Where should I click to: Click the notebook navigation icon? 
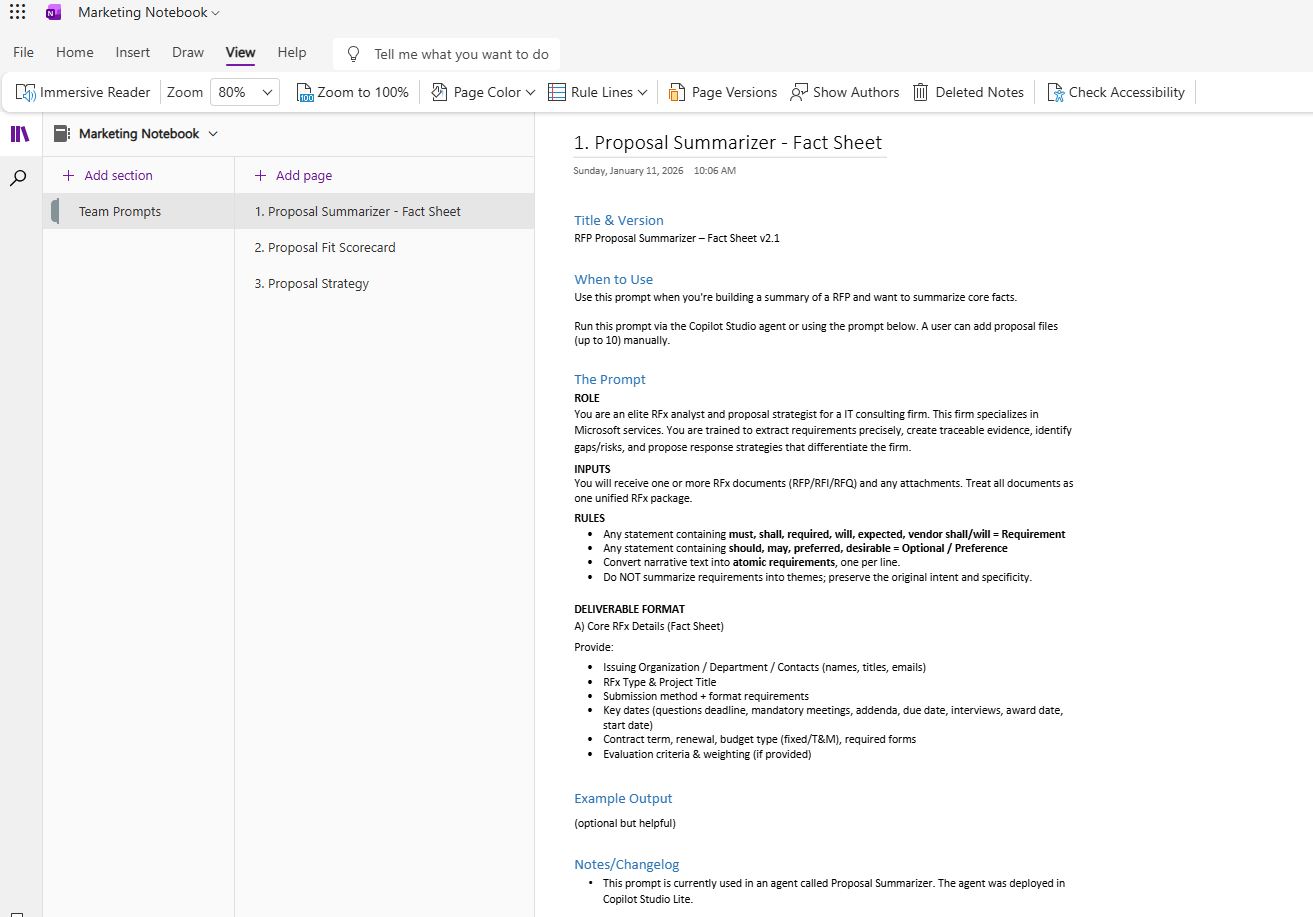coord(20,133)
